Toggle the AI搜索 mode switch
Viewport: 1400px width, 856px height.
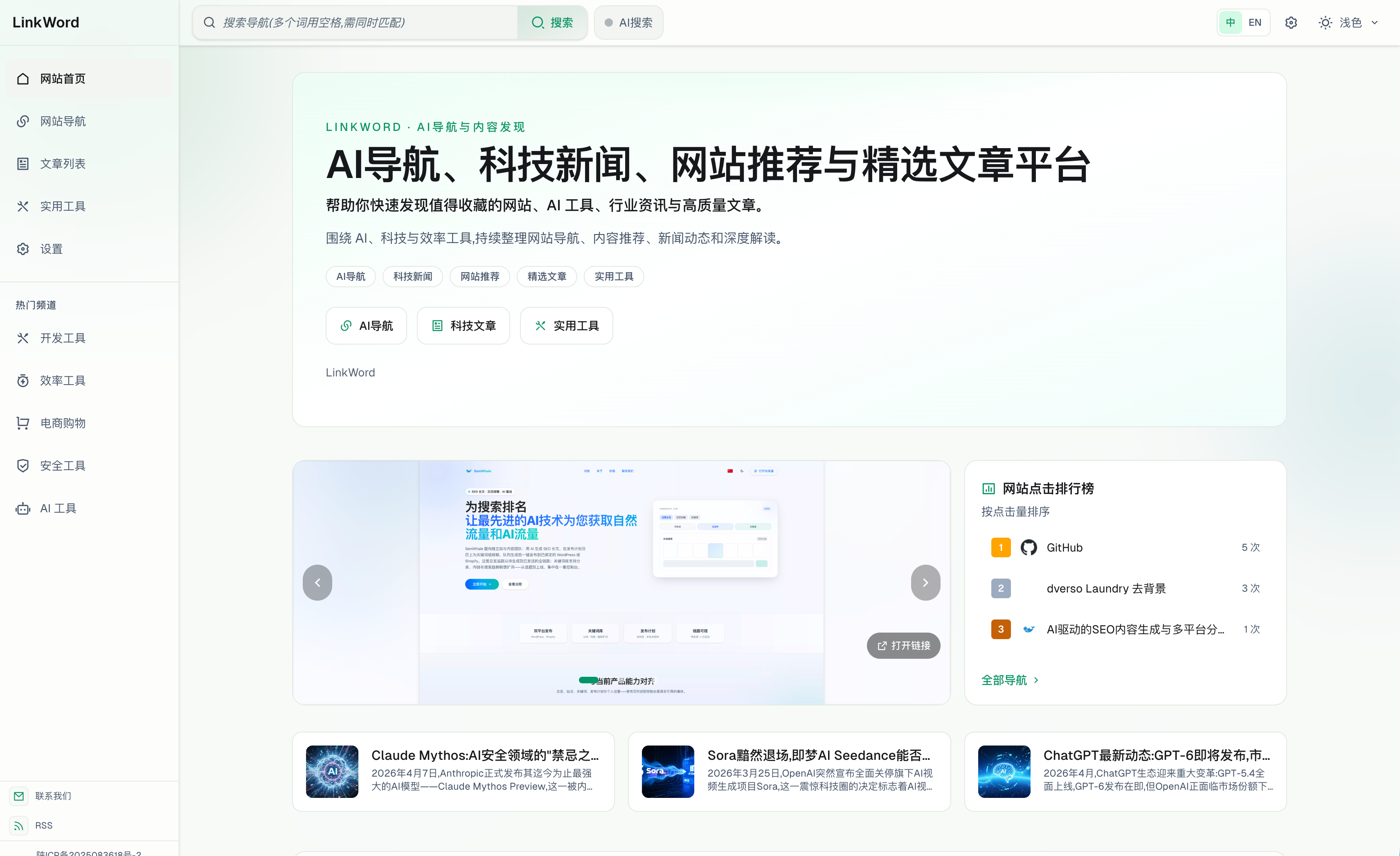coord(628,23)
